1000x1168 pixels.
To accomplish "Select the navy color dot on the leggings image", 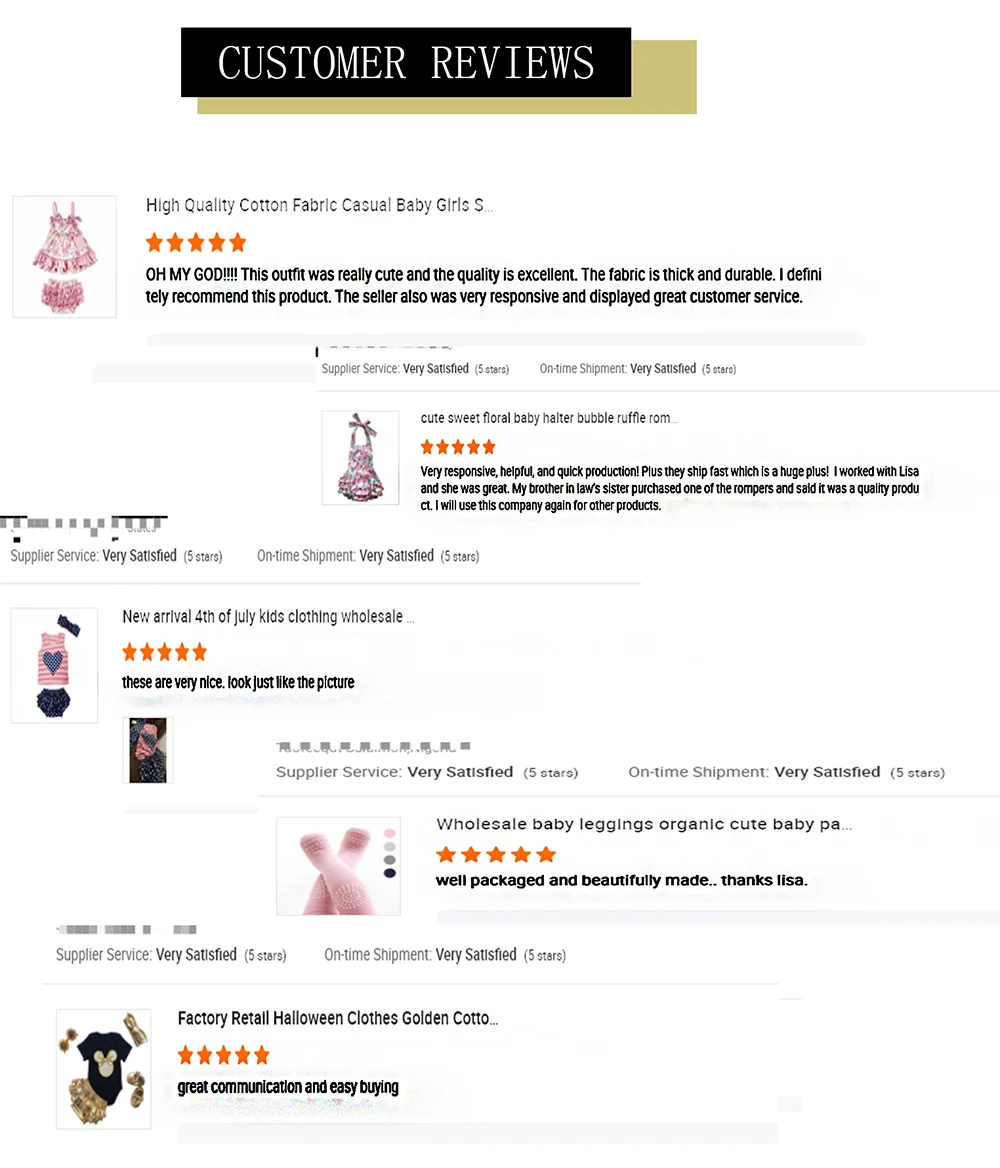I will (389, 873).
